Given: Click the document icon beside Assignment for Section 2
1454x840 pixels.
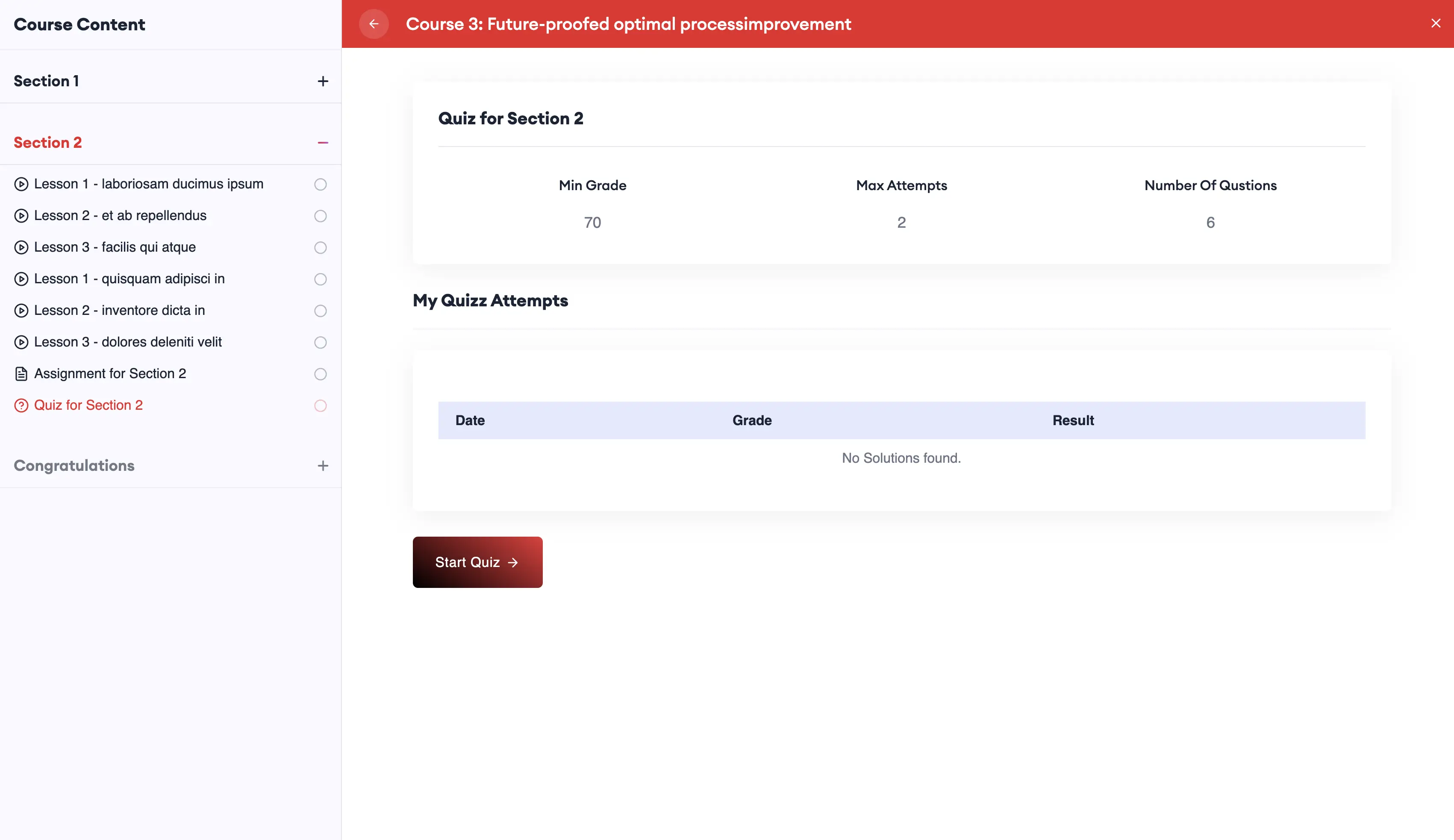Looking at the screenshot, I should coord(21,374).
